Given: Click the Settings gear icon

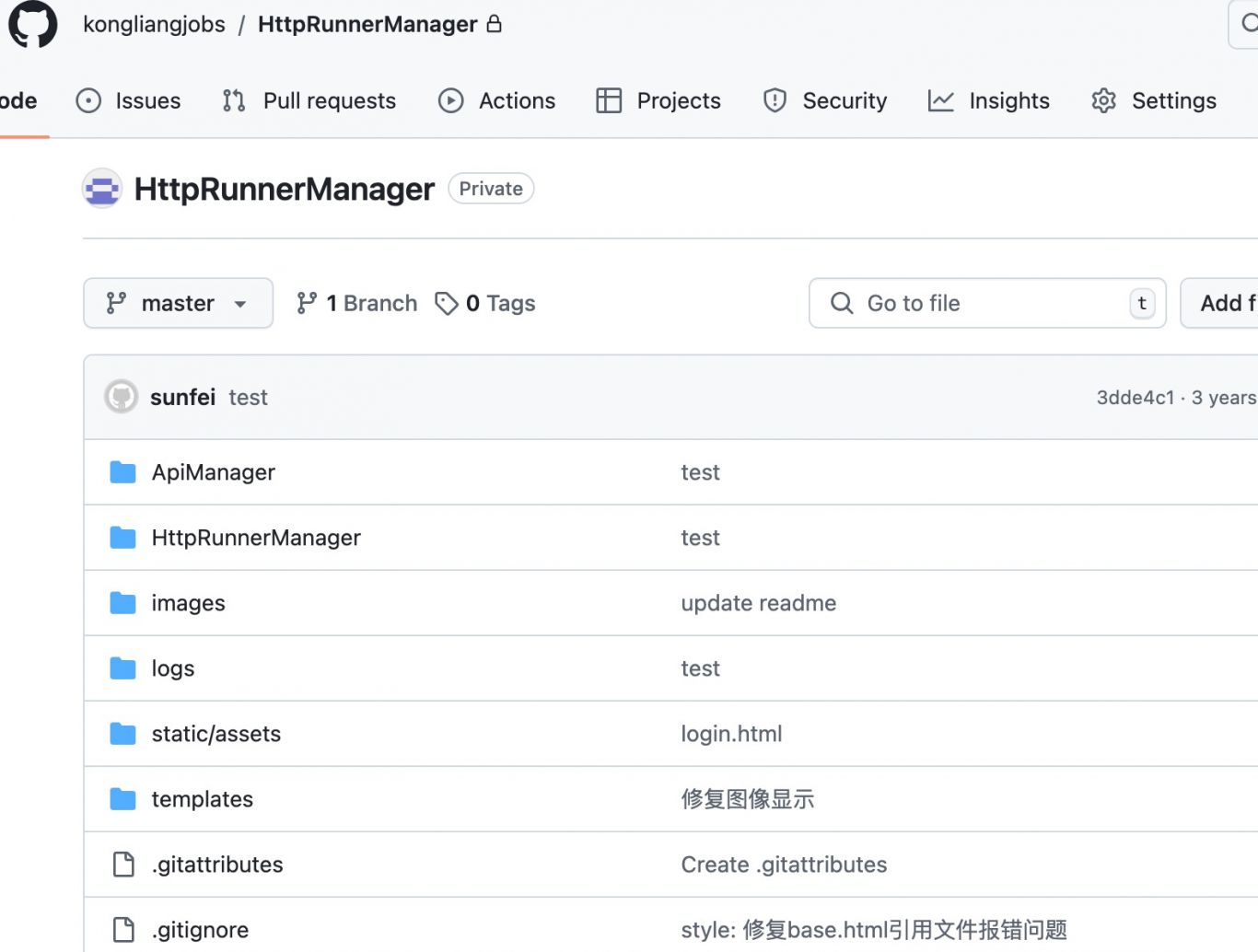Looking at the screenshot, I should (1103, 100).
